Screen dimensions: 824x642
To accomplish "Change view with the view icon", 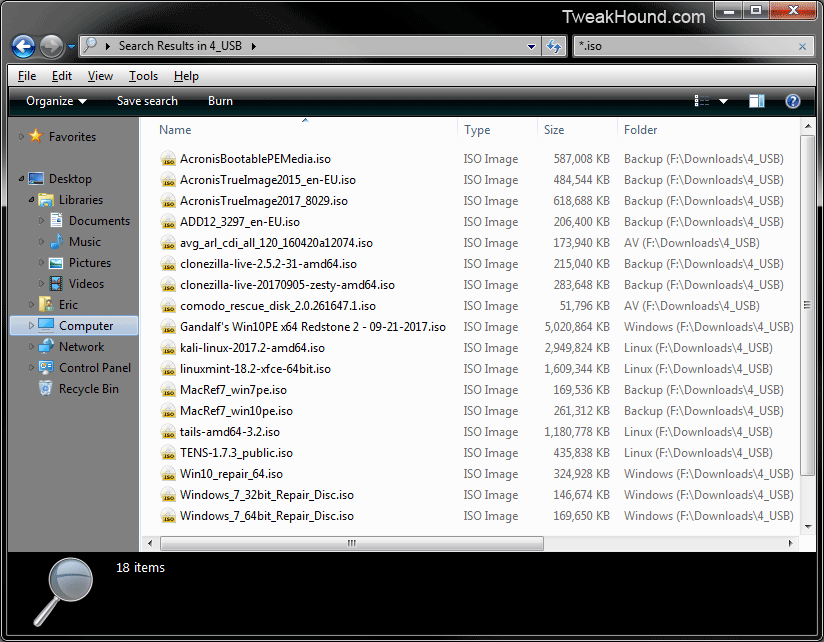I will click(702, 101).
